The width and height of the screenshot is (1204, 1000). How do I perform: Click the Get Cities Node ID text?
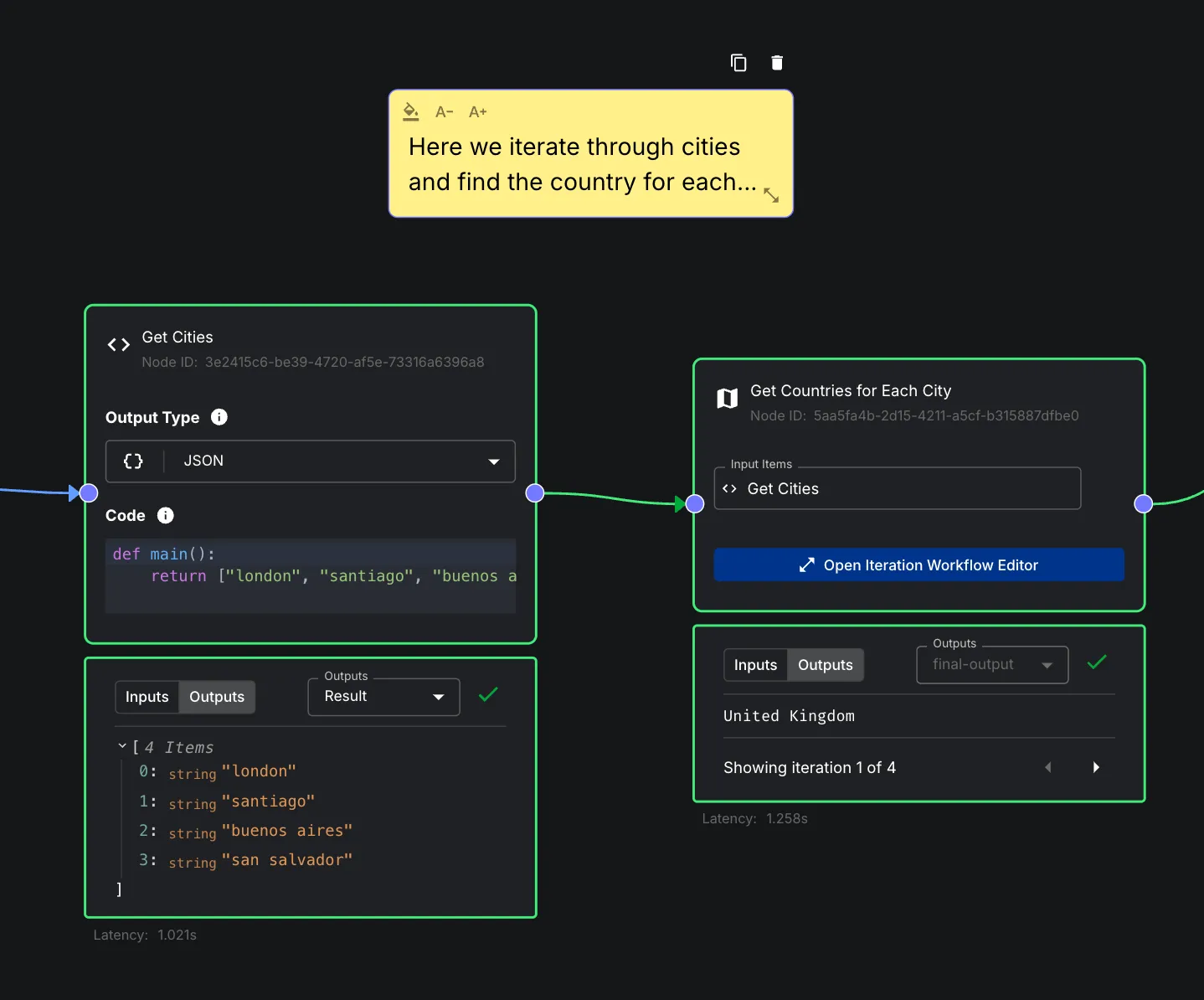pyautogui.click(x=313, y=362)
